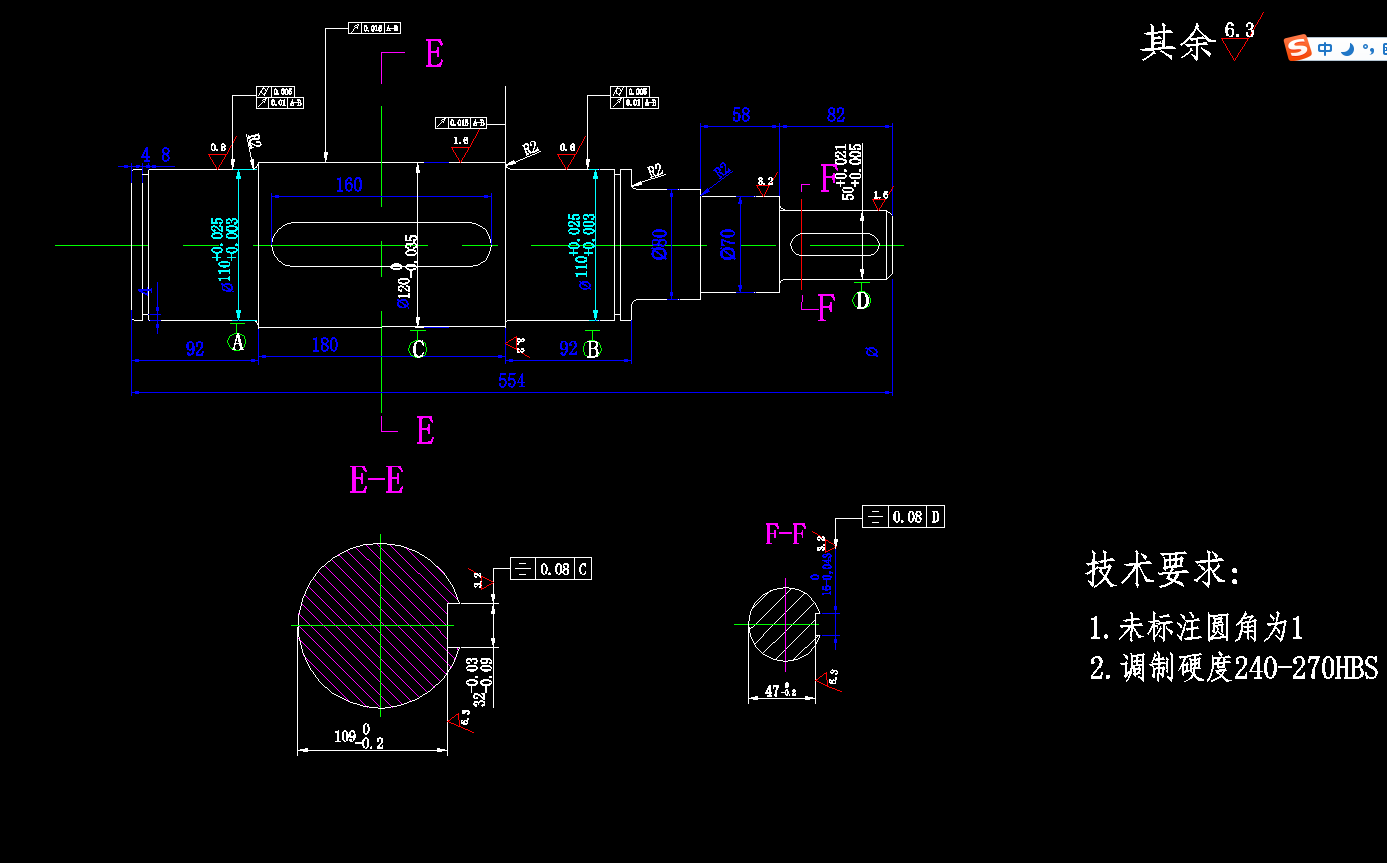
Task: Select the 47 dimension in section F-F
Action: pyautogui.click(x=781, y=690)
